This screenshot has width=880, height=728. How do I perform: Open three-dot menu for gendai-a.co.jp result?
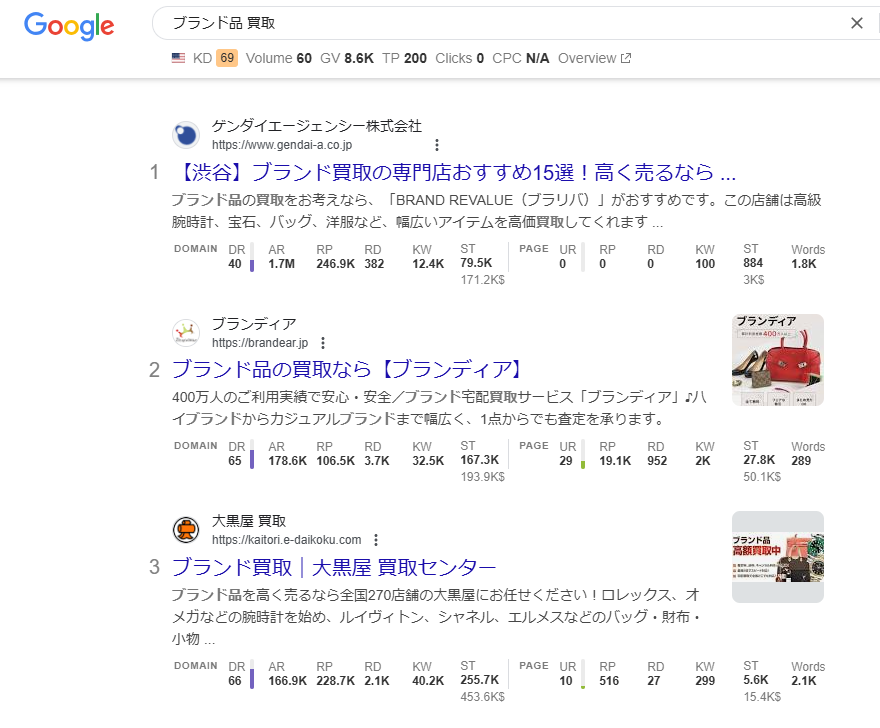point(436,145)
